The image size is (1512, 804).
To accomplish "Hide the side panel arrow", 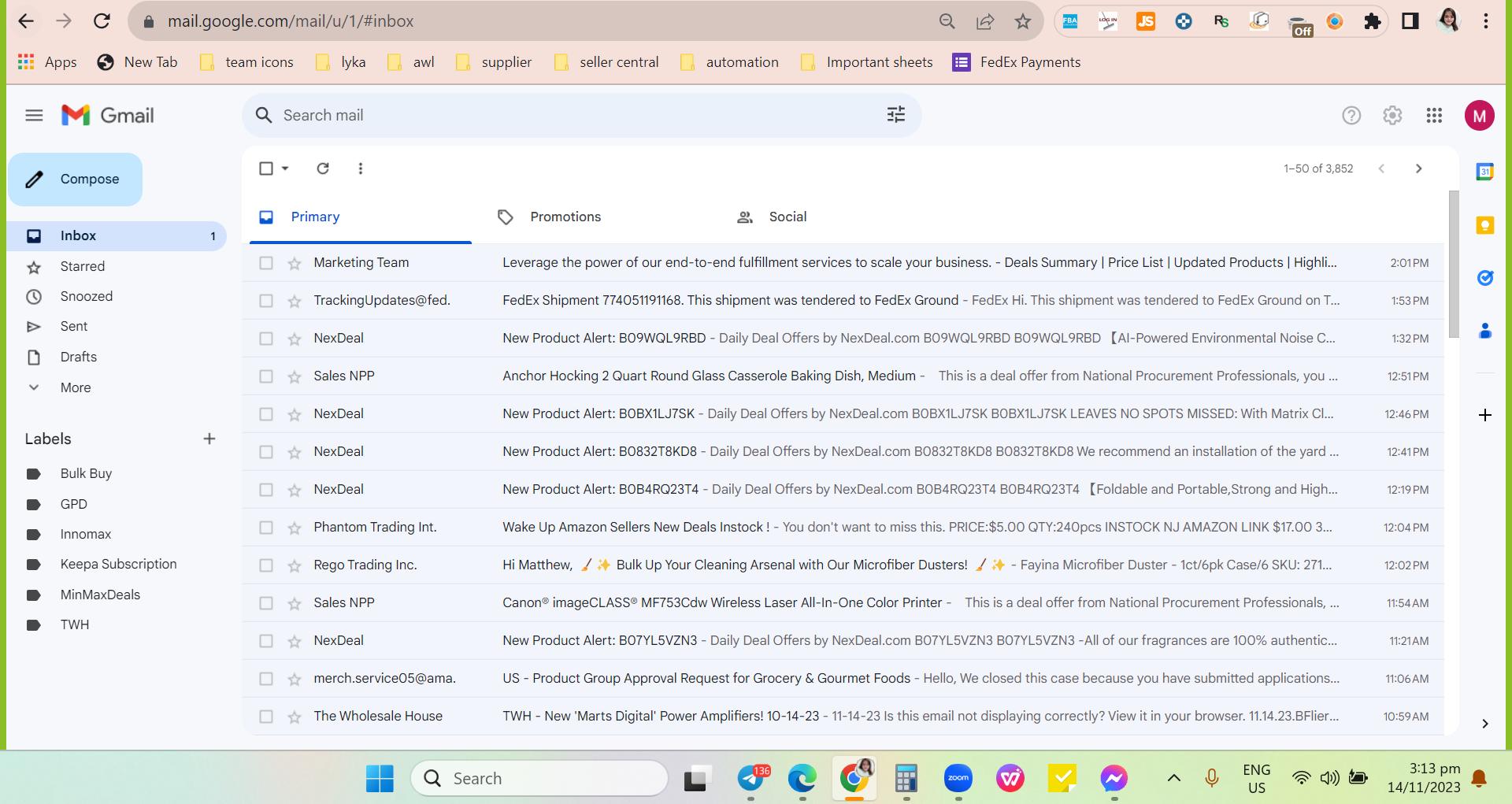I will pyautogui.click(x=1485, y=724).
